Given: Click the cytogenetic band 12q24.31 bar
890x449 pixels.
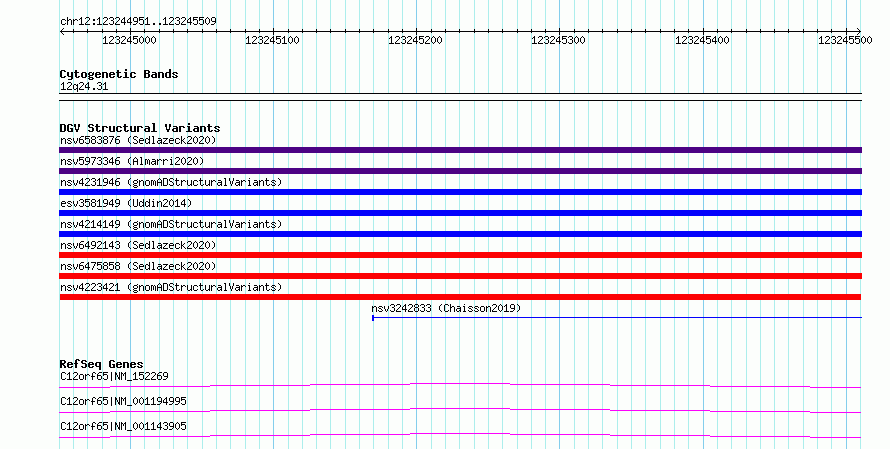Looking at the screenshot, I should point(460,97).
